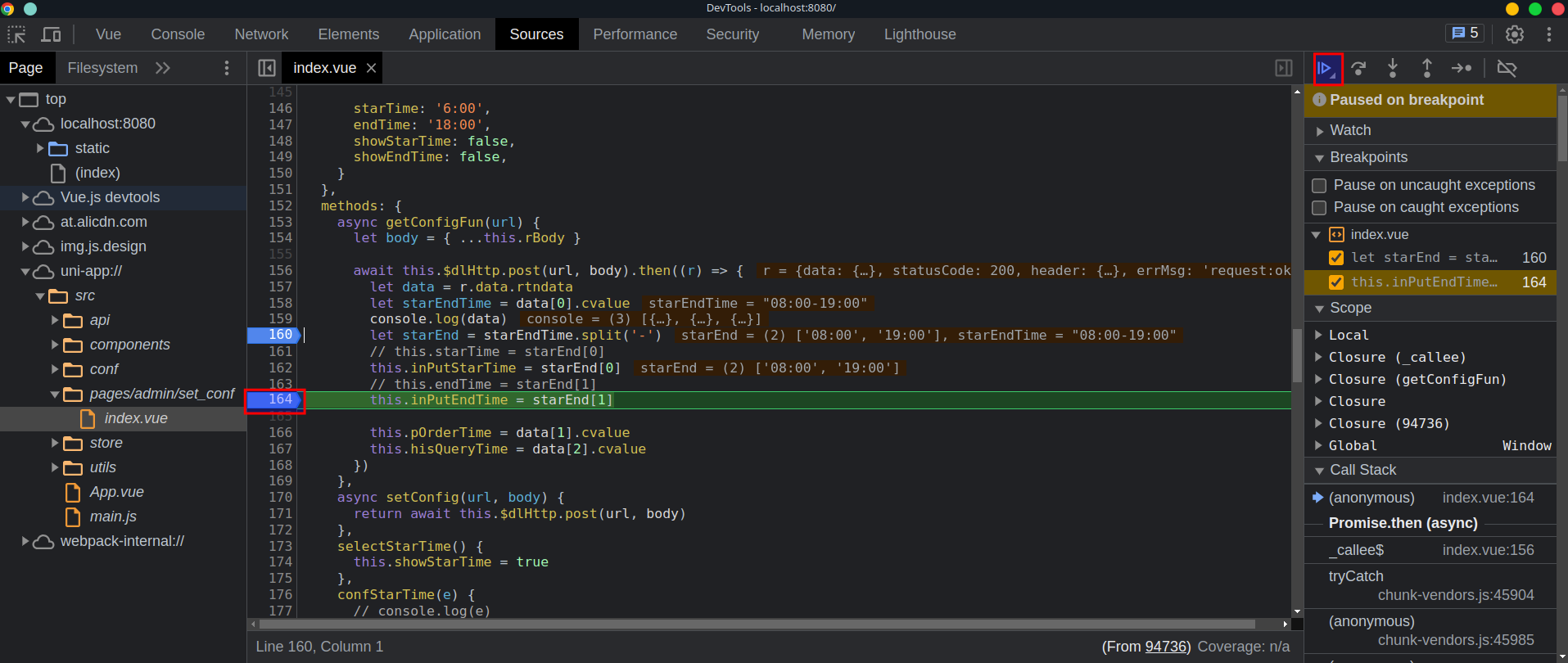Follow the 94736 source link
This screenshot has width=1568, height=663.
(1166, 647)
